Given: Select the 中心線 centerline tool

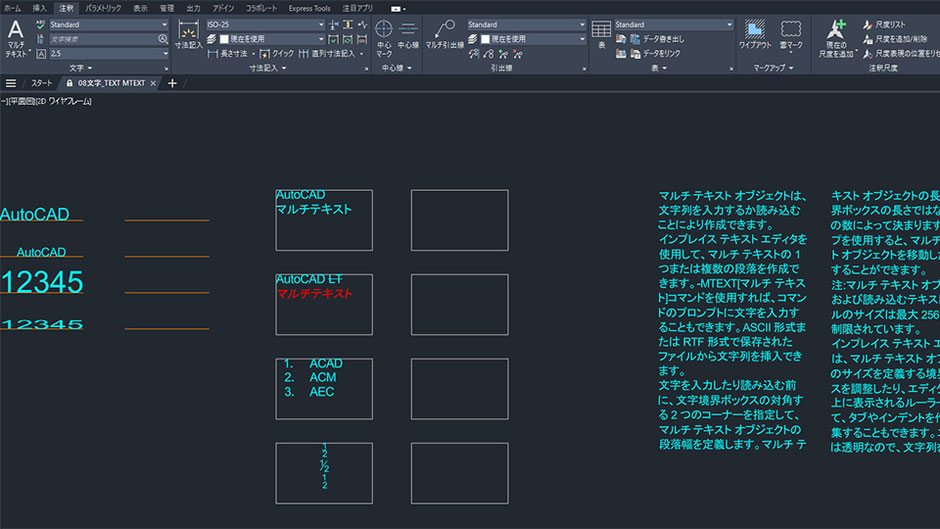Looking at the screenshot, I should point(408,35).
